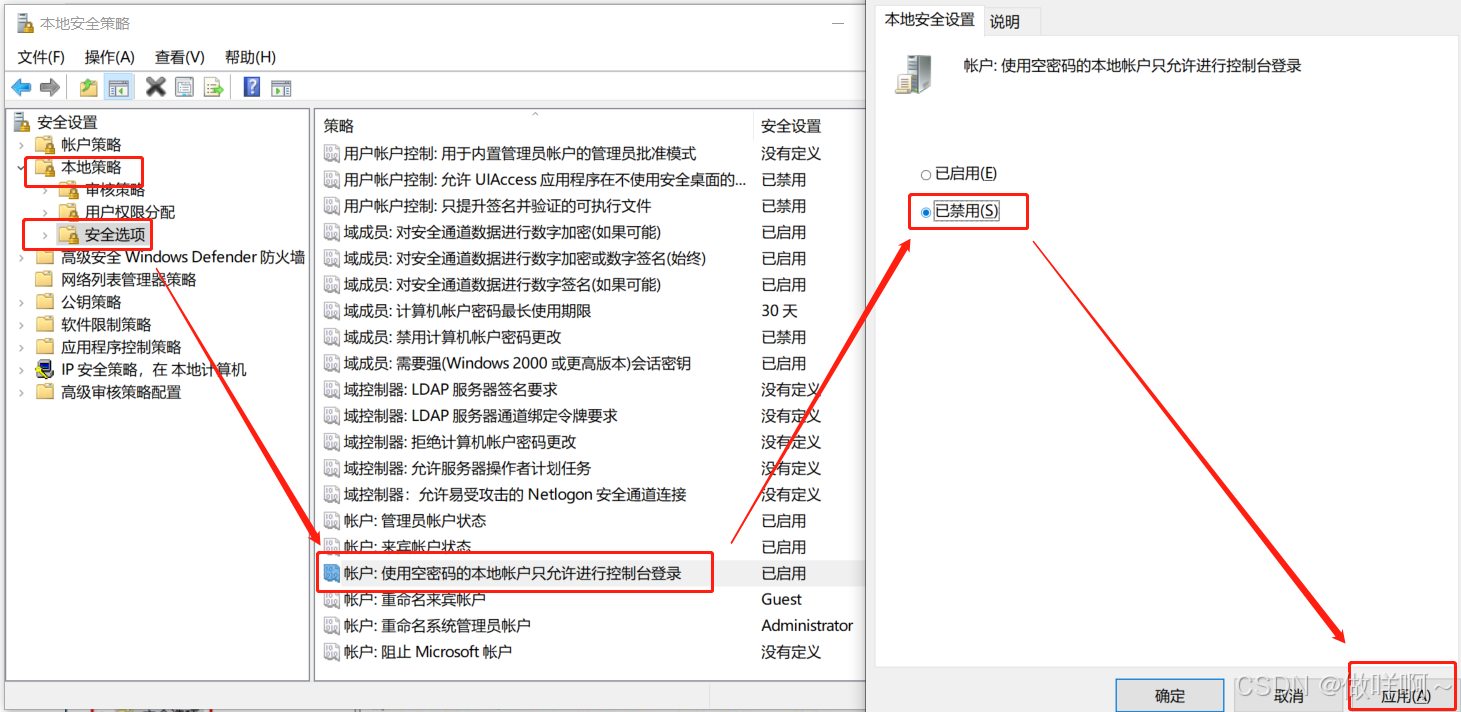Select 用户帐户控制: 只提升签名并验证的可执行文件 row
This screenshot has height=712, width=1461.
click(x=590, y=206)
